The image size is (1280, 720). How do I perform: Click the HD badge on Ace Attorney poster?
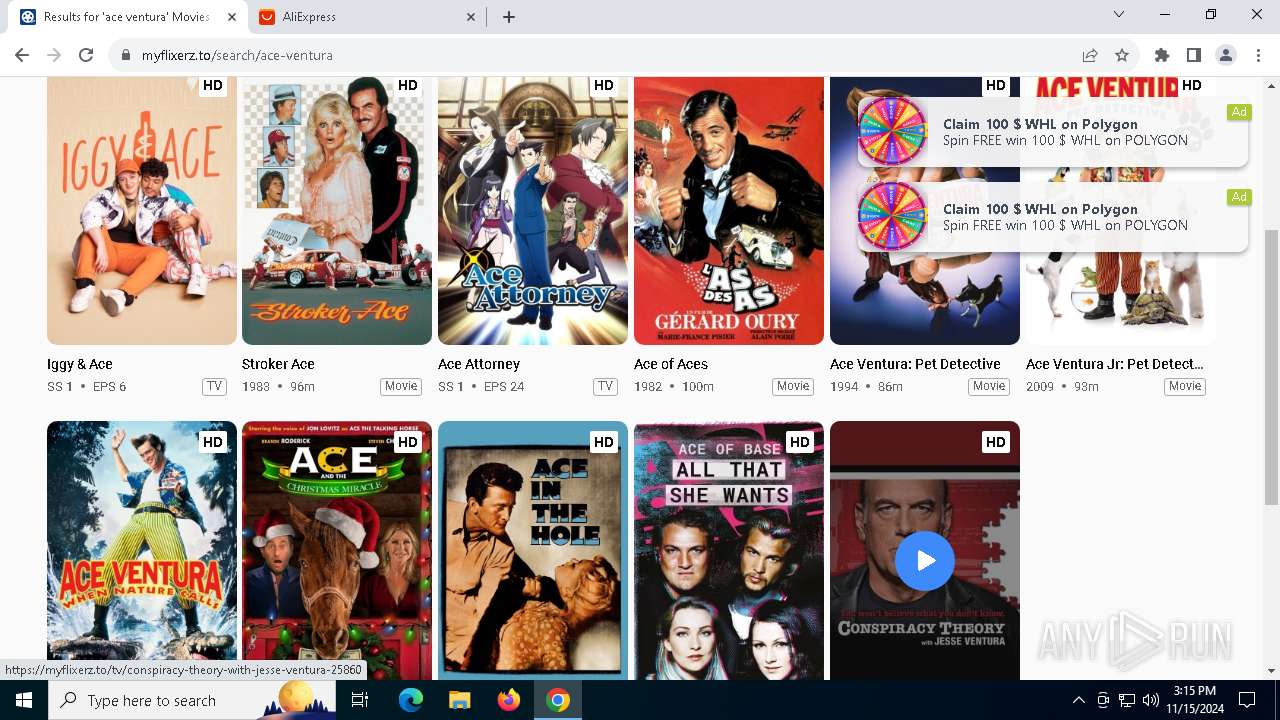604,86
